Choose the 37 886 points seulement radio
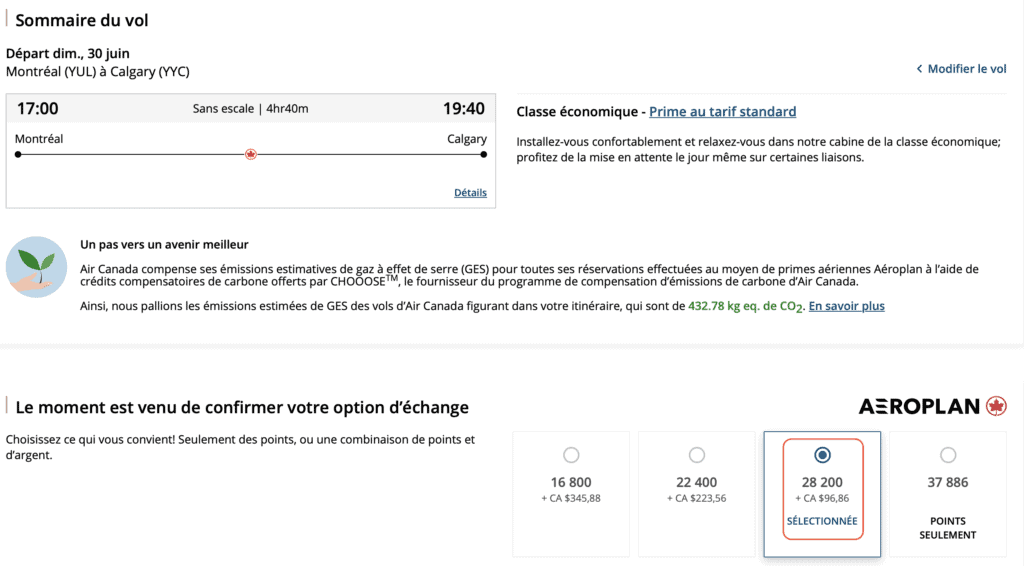This screenshot has width=1024, height=566. coord(948,455)
